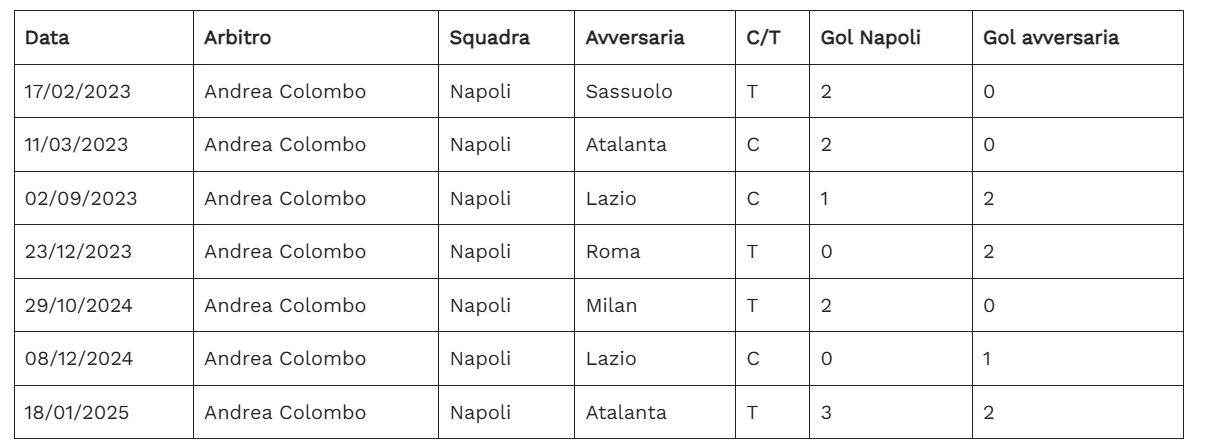The image size is (1211, 443).
Task: Select the 17/02/2023 date cell
Action: [78, 92]
